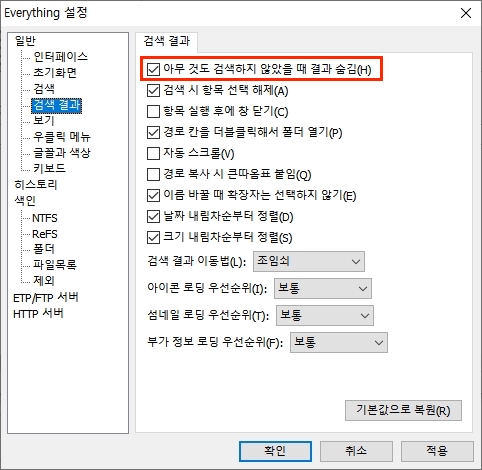Enable '항목 실행 후에 창 닫기(C)'
Image resolution: width=482 pixels, height=470 pixels.
[153, 112]
